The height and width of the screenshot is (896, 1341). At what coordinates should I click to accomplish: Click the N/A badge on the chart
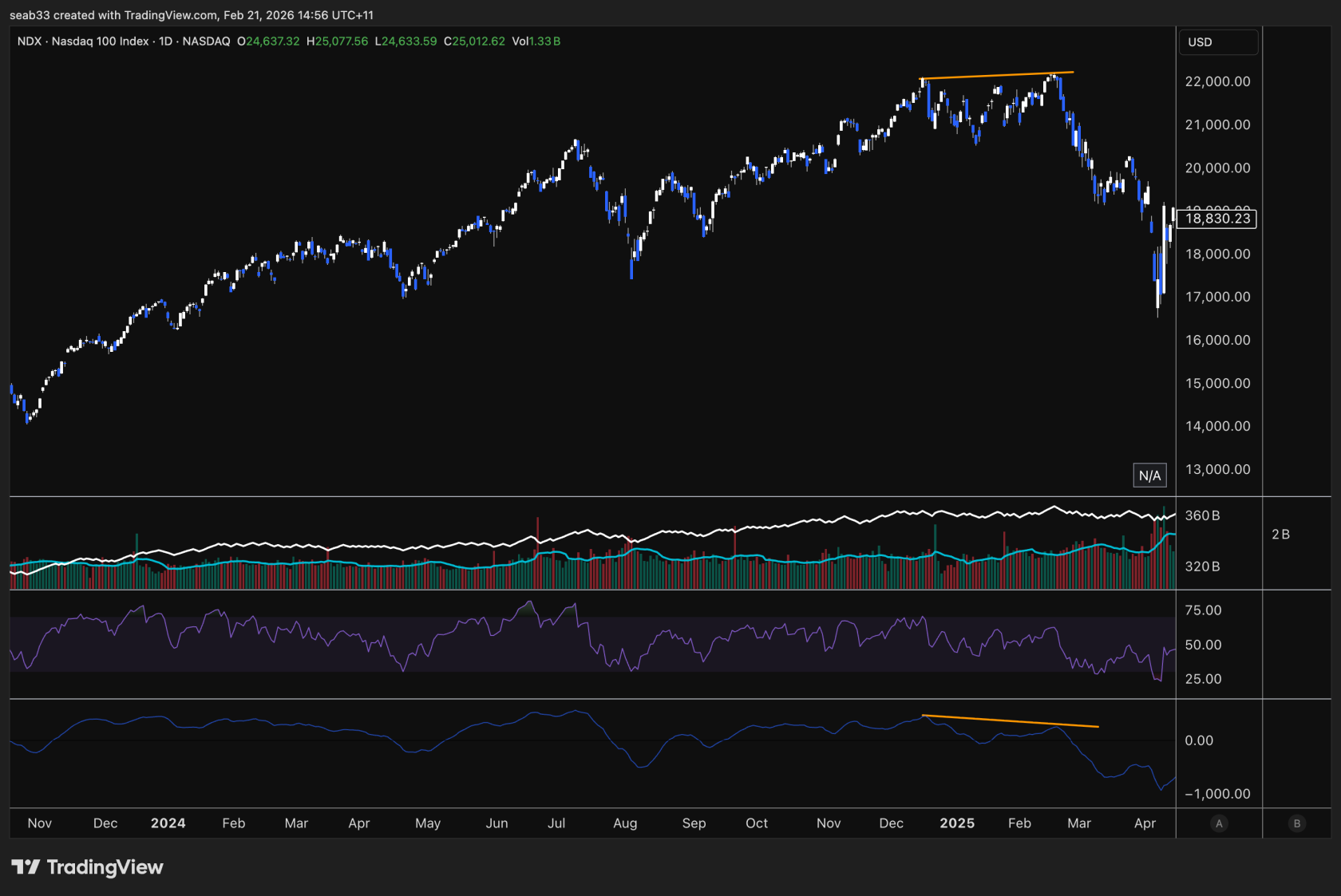1149,476
